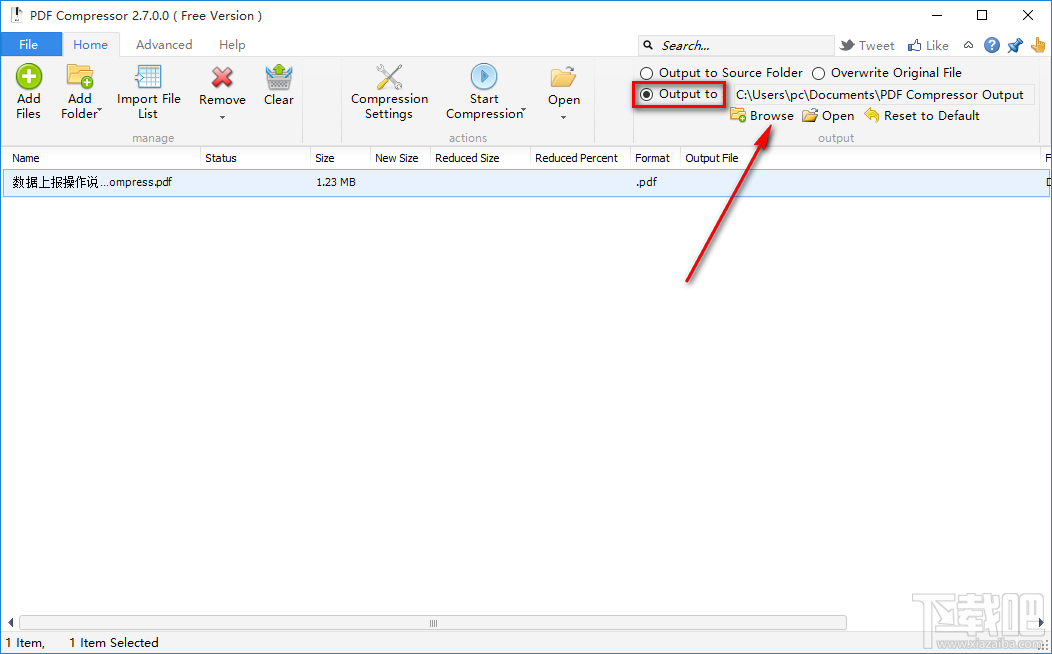Image resolution: width=1052 pixels, height=654 pixels.
Task: Select the file row ending in ompress.pdf
Action: pos(526,182)
